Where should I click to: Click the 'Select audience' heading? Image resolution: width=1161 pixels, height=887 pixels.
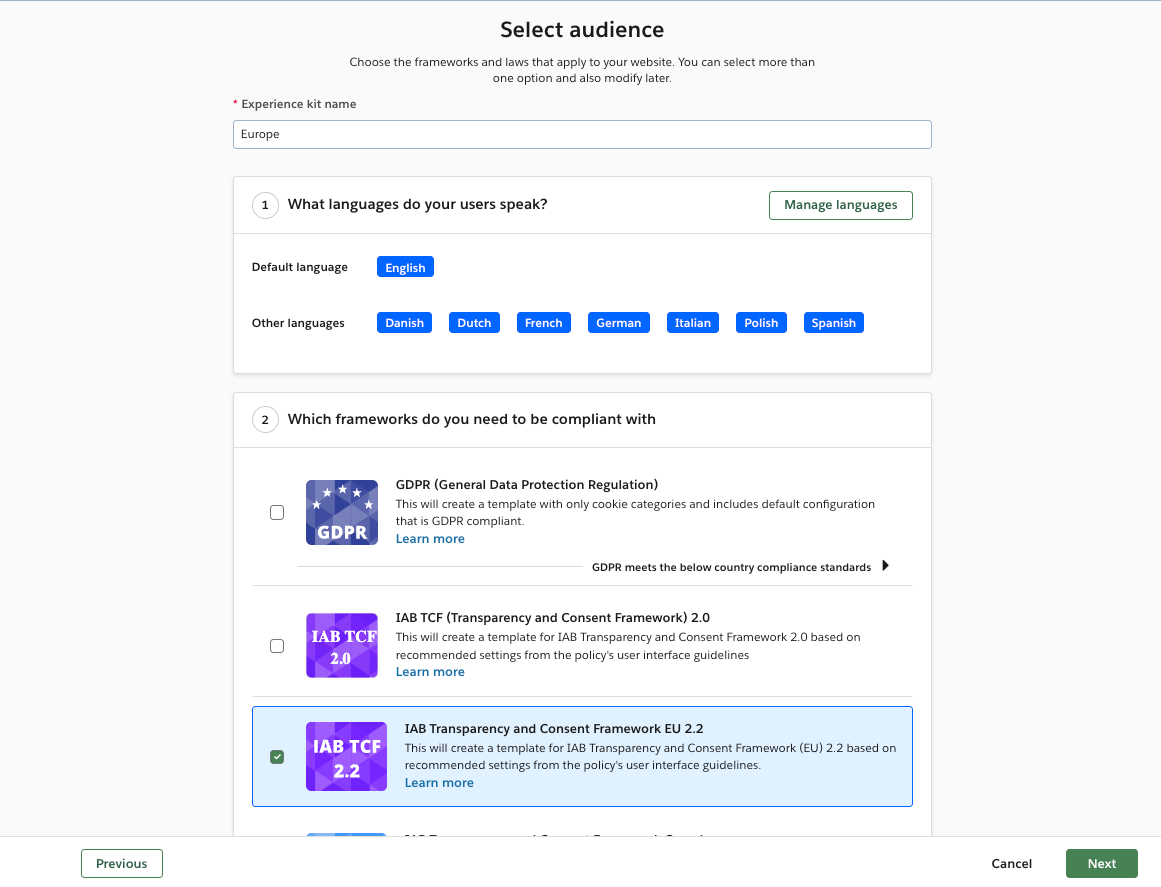[582, 30]
